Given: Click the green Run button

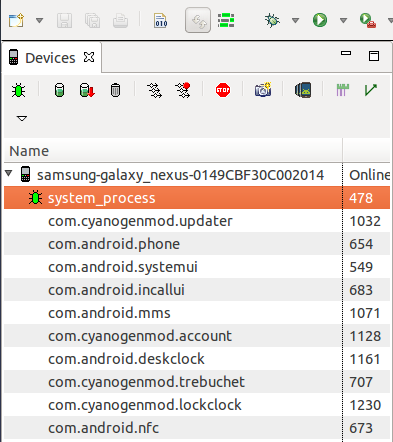Looking at the screenshot, I should pyautogui.click(x=320, y=20).
